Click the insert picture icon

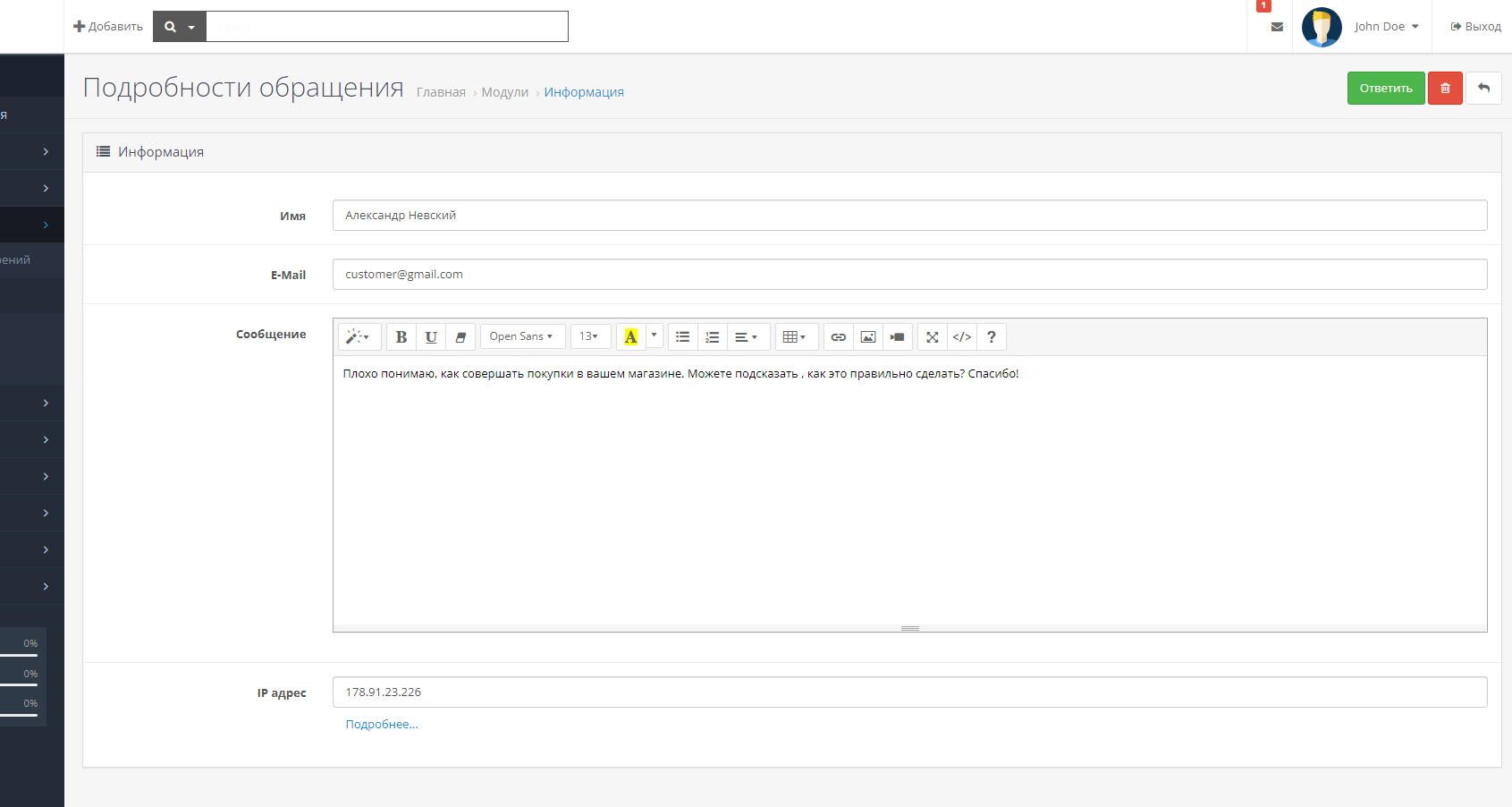(x=868, y=337)
